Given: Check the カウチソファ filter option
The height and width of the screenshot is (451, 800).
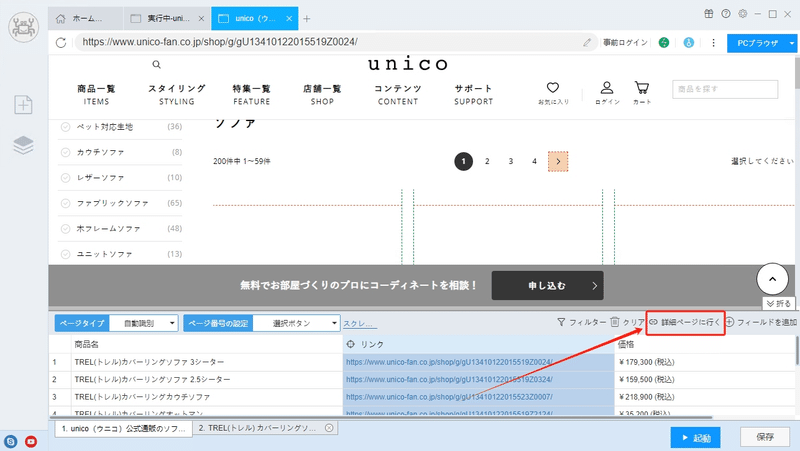Looking at the screenshot, I should tap(65, 152).
